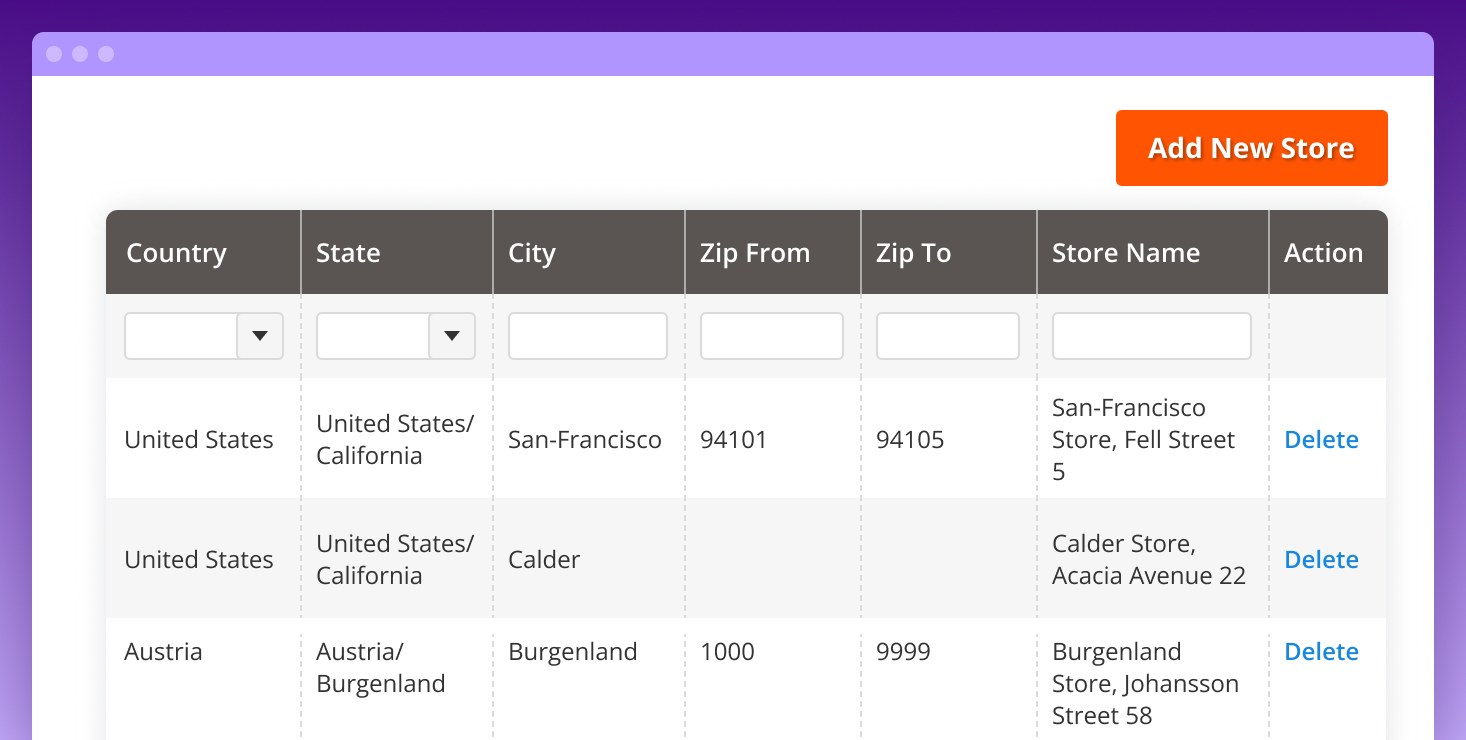
Task: Sort by Country column header
Action: click(x=176, y=253)
